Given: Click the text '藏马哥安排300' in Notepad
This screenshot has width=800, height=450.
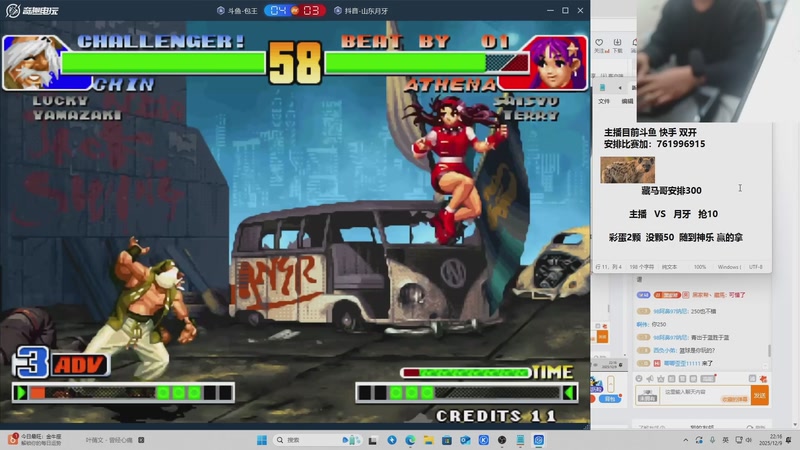Looking at the screenshot, I should 671,190.
